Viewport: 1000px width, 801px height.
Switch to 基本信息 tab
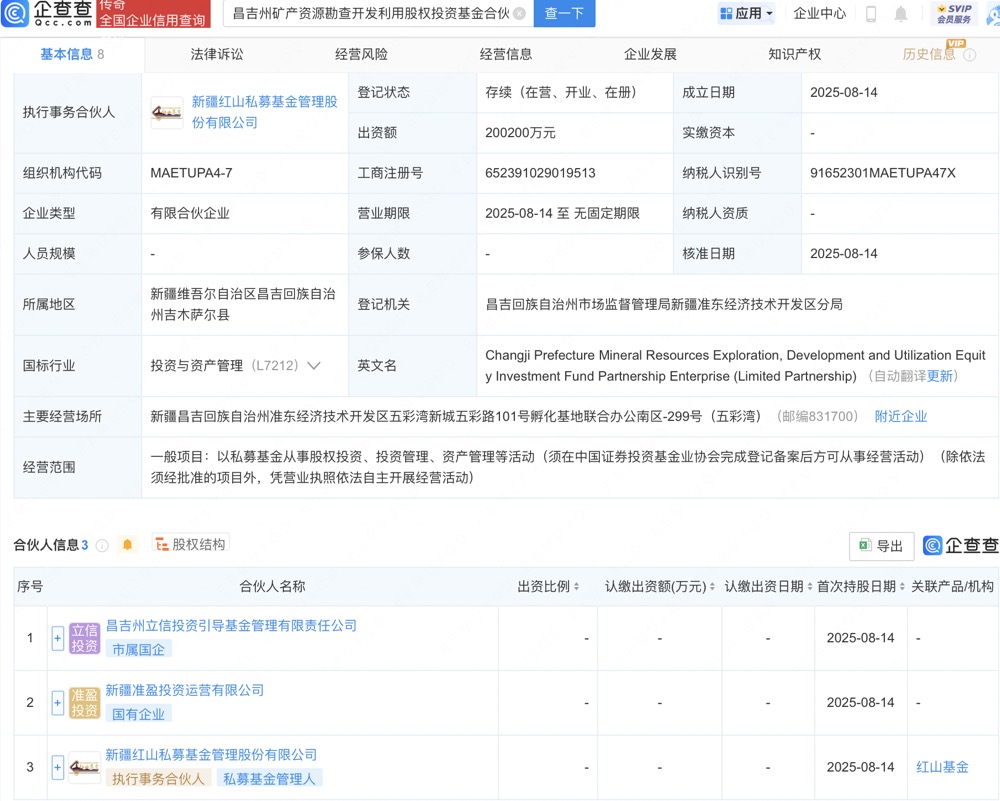tap(72, 55)
